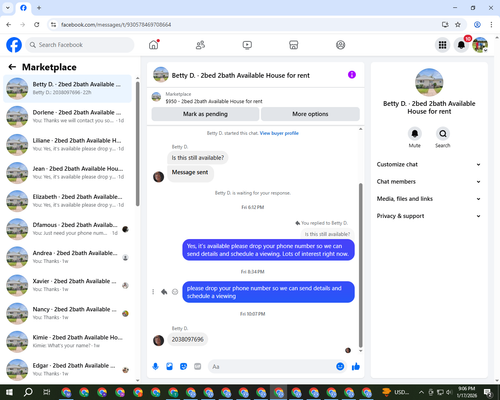React to the 'please drop your phone number' message
Screen dimensions: 500x400
click(175, 292)
